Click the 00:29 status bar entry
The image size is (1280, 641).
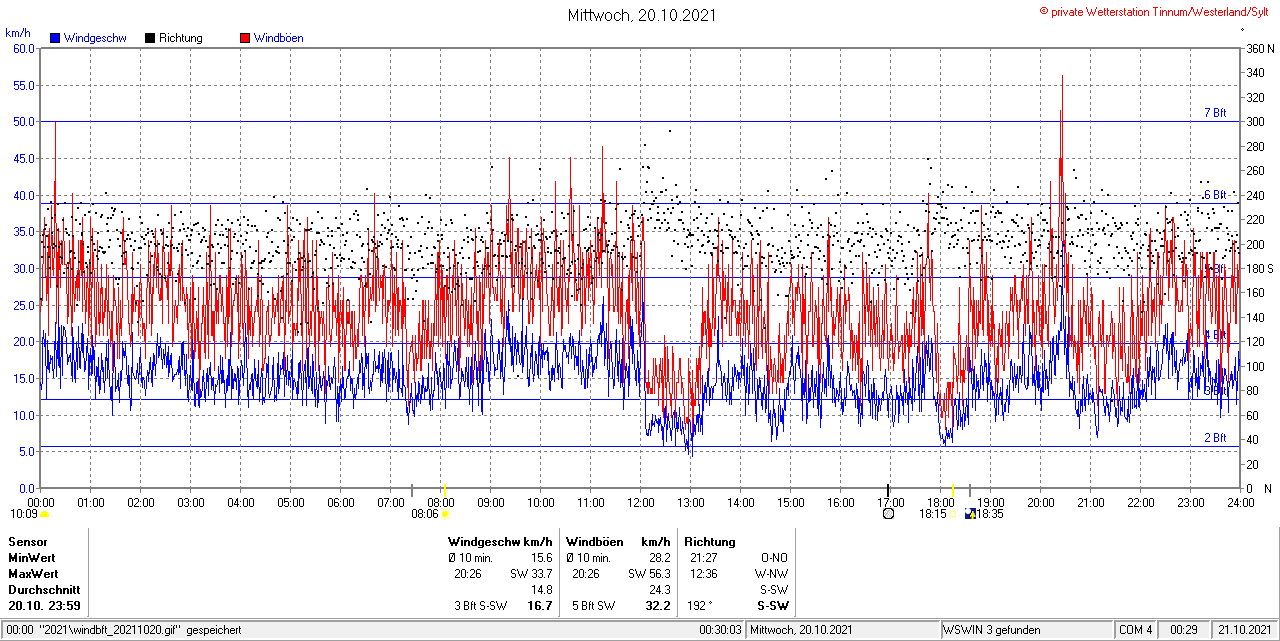tap(1184, 630)
